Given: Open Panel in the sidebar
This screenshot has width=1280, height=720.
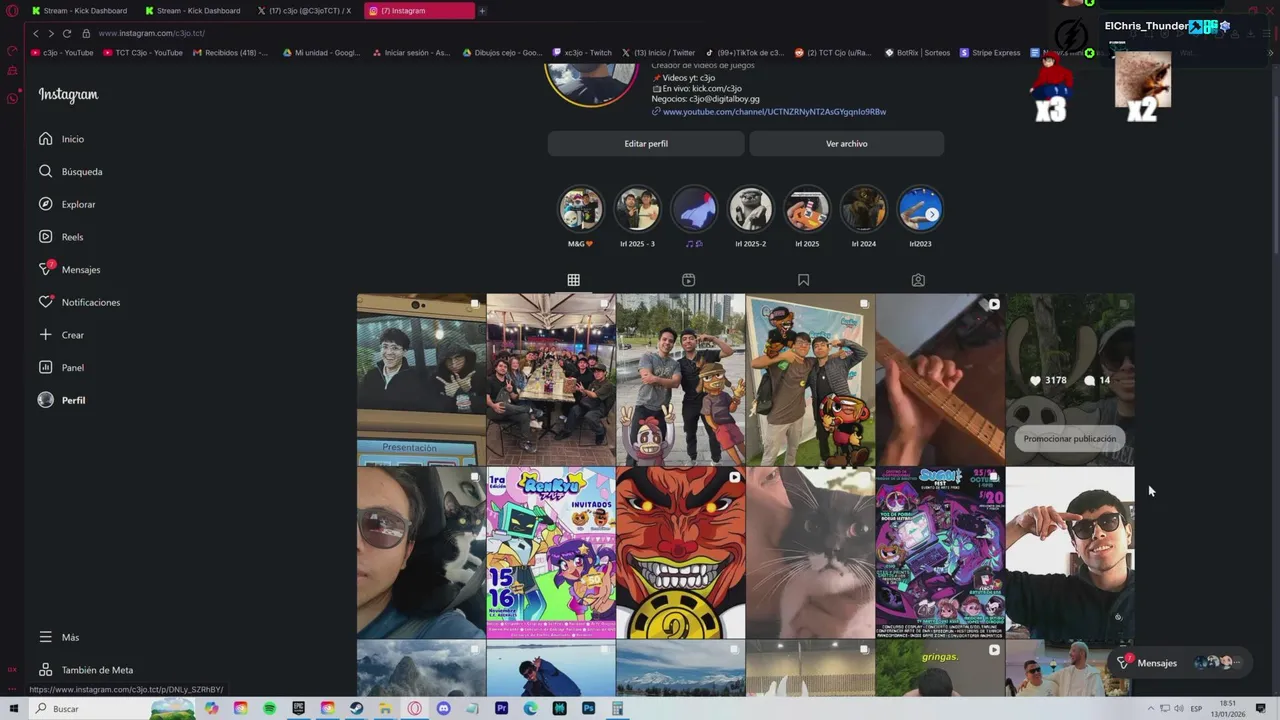Looking at the screenshot, I should (61, 368).
